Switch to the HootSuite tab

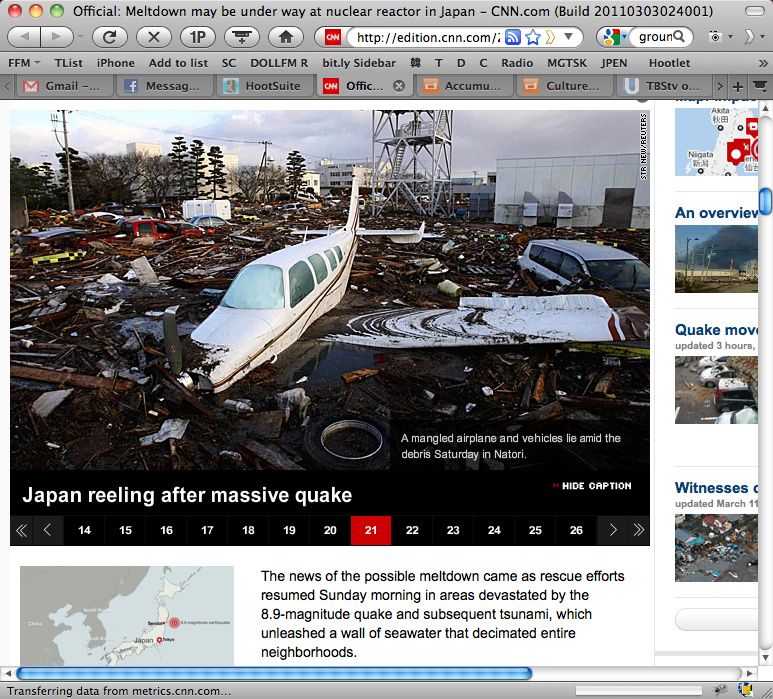pyautogui.click(x=264, y=86)
